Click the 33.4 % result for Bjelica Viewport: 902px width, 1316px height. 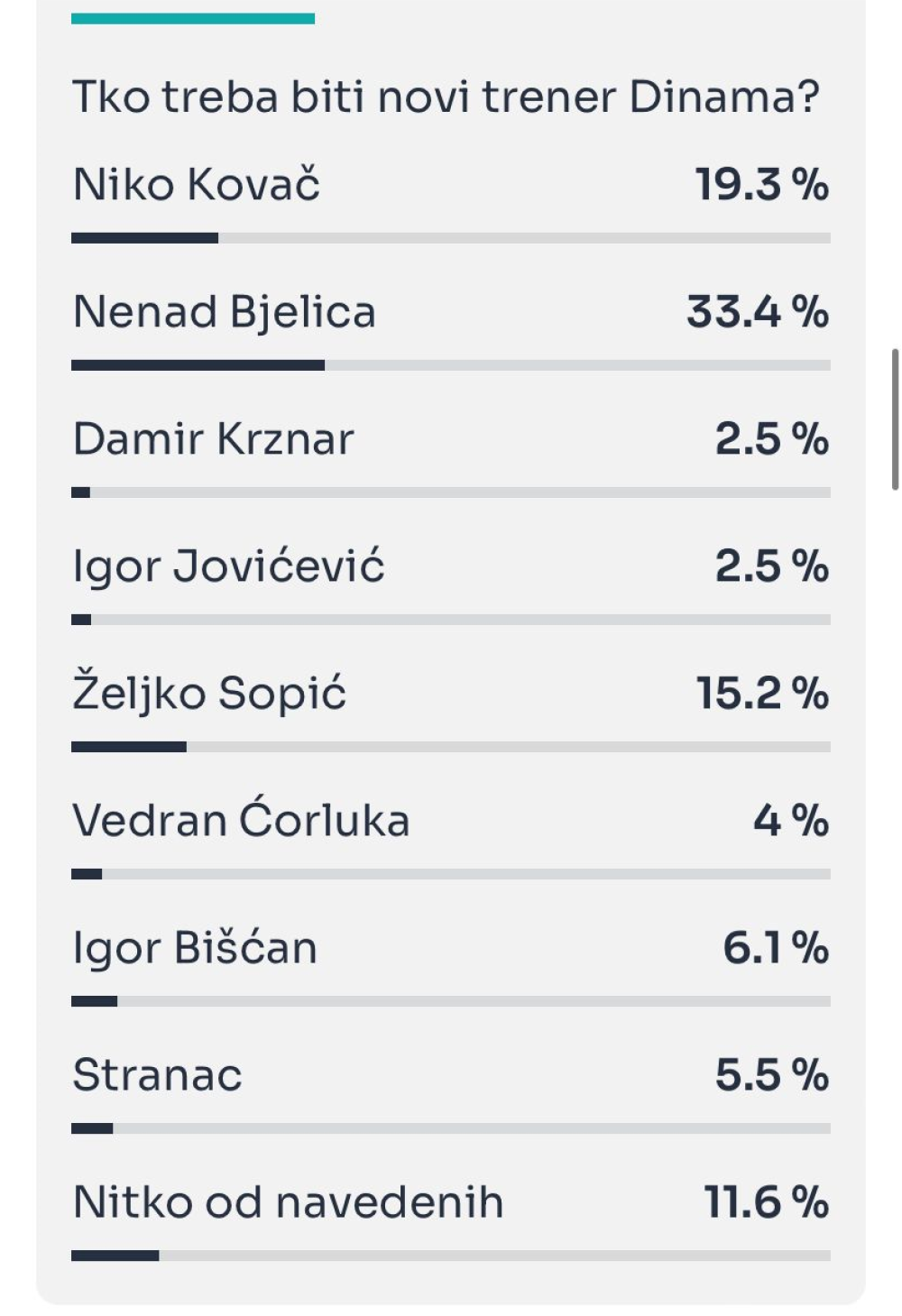[x=757, y=312]
